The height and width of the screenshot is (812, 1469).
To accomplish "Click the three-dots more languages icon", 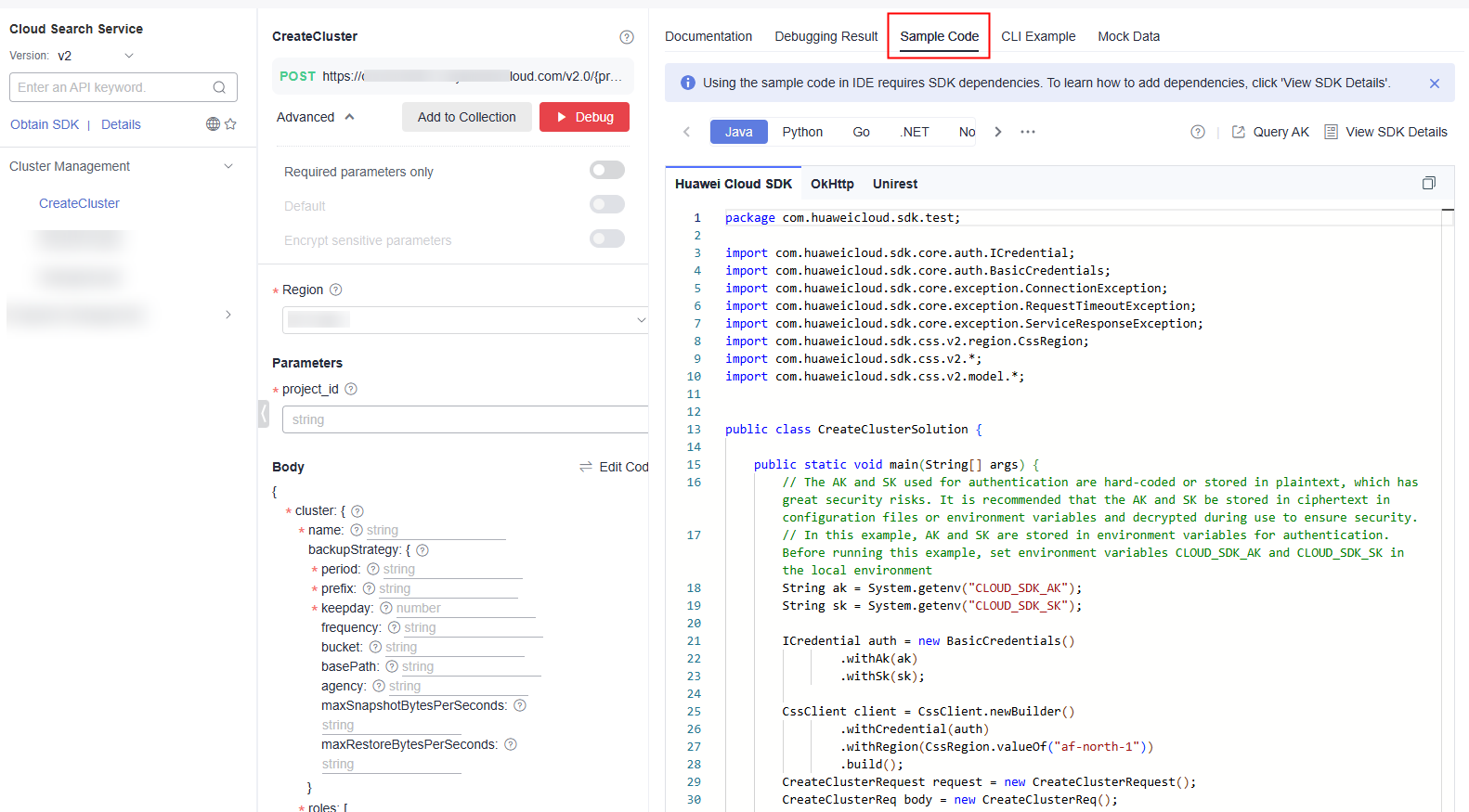I will pos(1028,132).
